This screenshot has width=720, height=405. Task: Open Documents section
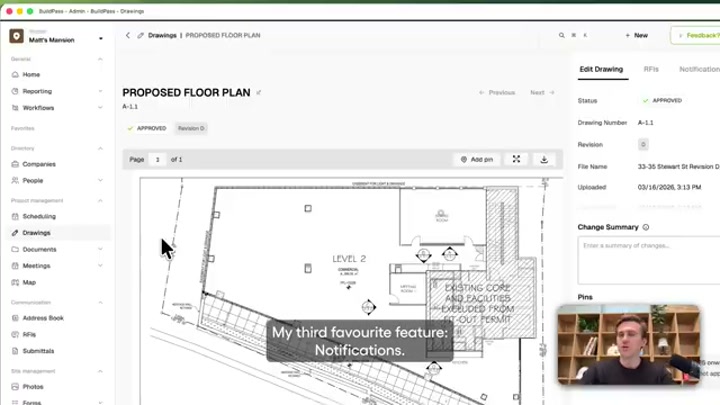tap(39, 249)
